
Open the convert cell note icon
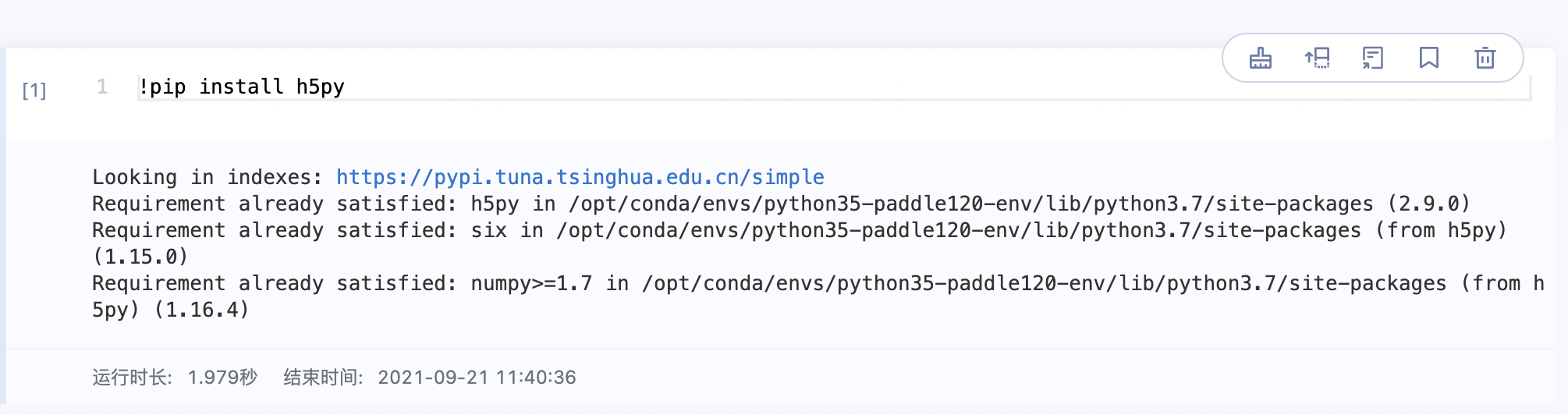pyautogui.click(x=1373, y=58)
